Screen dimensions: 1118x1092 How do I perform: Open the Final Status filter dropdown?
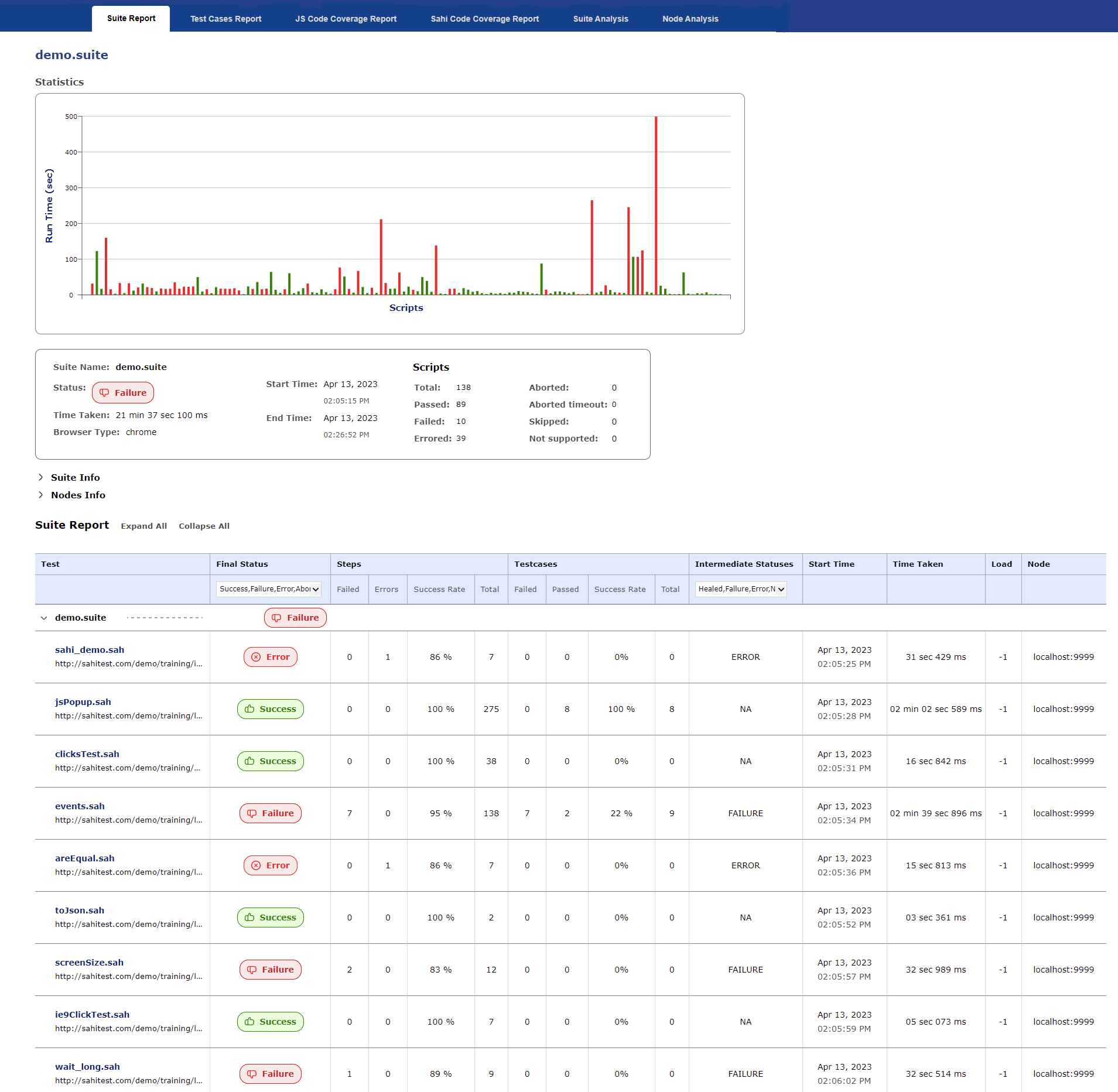coord(269,589)
